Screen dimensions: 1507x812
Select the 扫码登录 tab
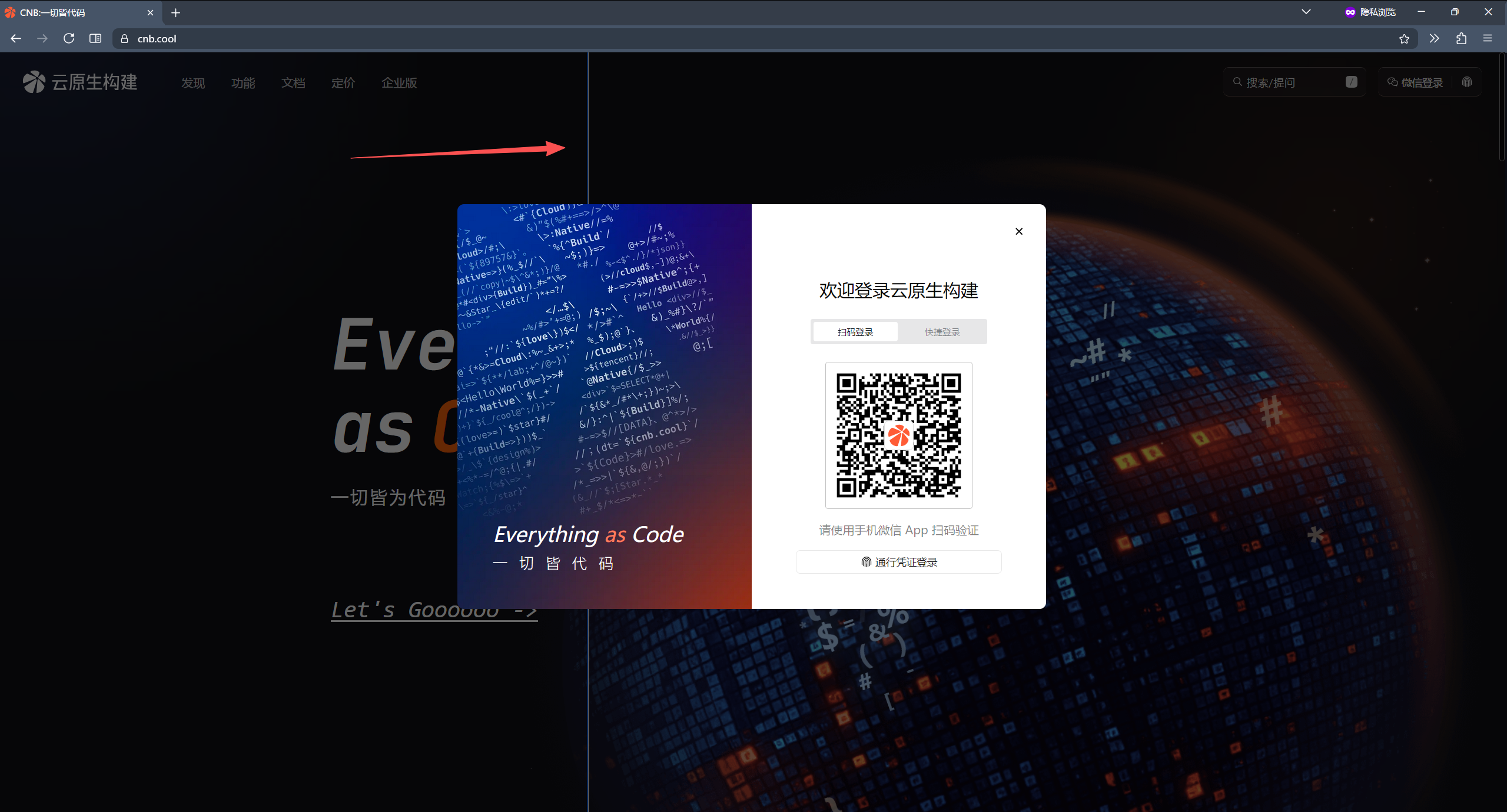(855, 331)
